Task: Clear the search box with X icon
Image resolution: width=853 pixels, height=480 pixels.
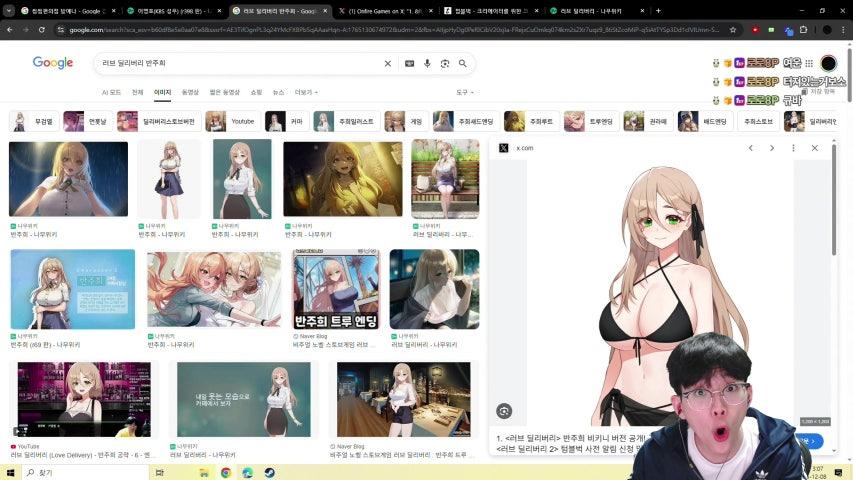Action: click(388, 64)
